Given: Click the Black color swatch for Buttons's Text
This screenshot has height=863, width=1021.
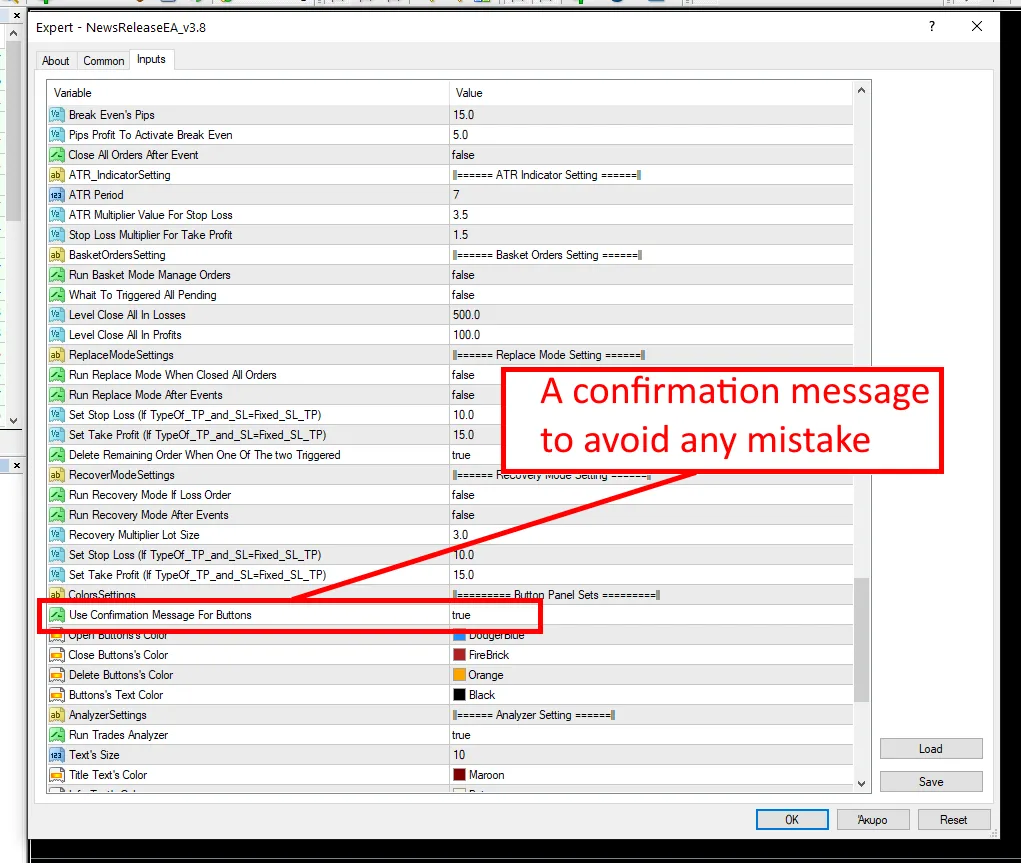Looking at the screenshot, I should pyautogui.click(x=460, y=695).
